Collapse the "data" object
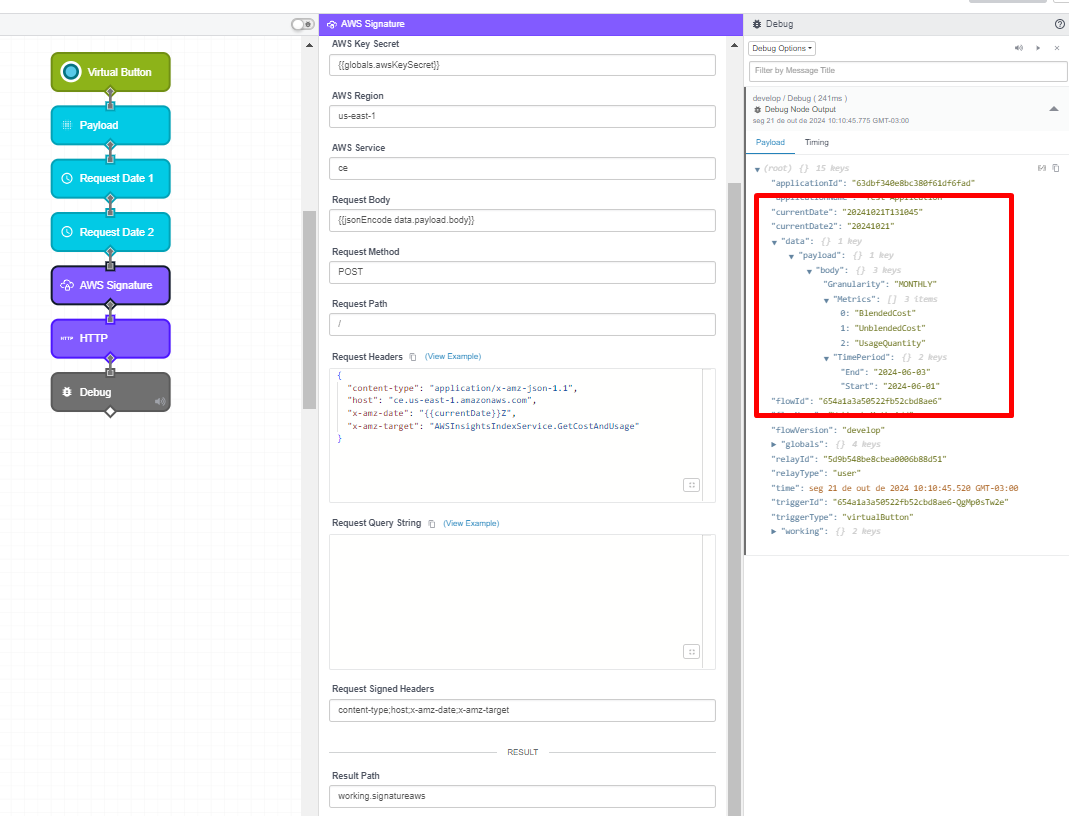1069x816 pixels. pyautogui.click(x=774, y=242)
